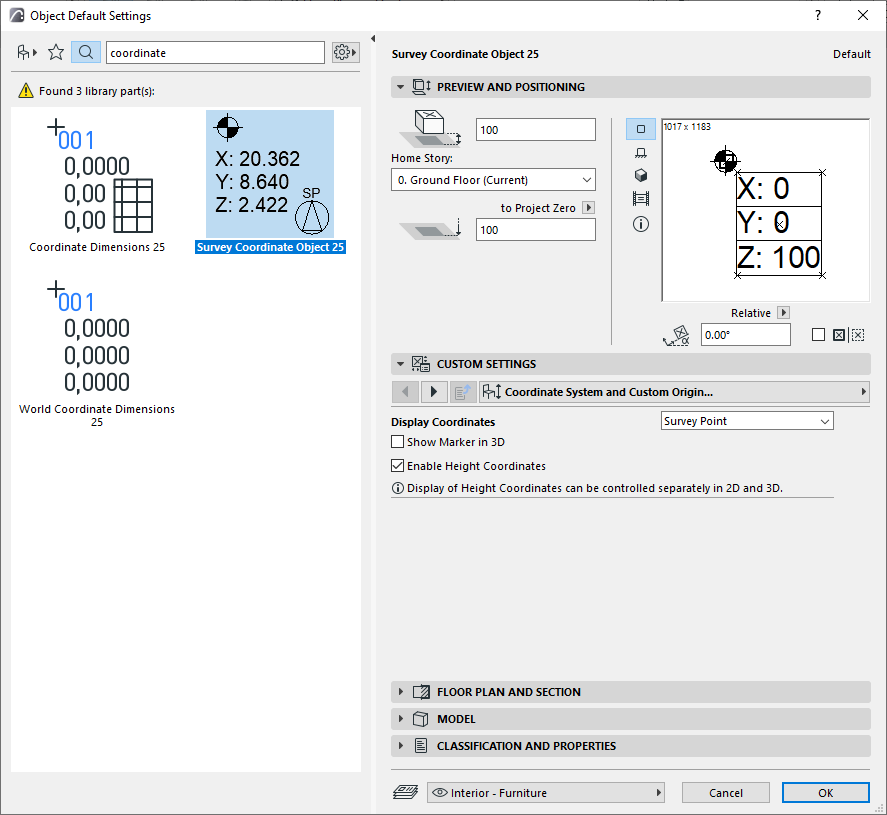
Task: Open help with the question mark
Action: [x=818, y=15]
